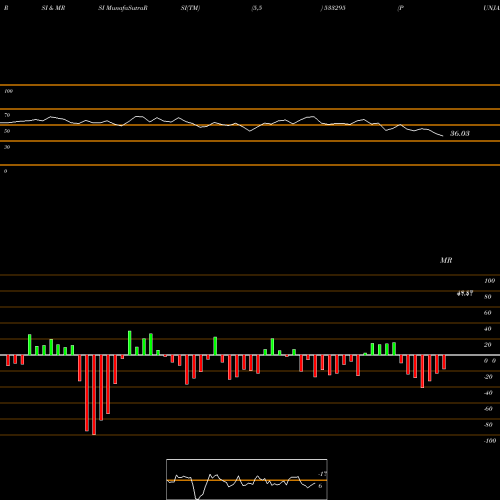Click the "(5,5" parameter text in header

coord(257,8)
